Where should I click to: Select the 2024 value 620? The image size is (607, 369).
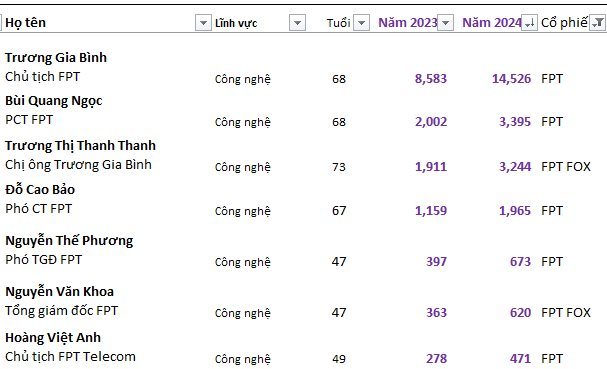tap(520, 312)
